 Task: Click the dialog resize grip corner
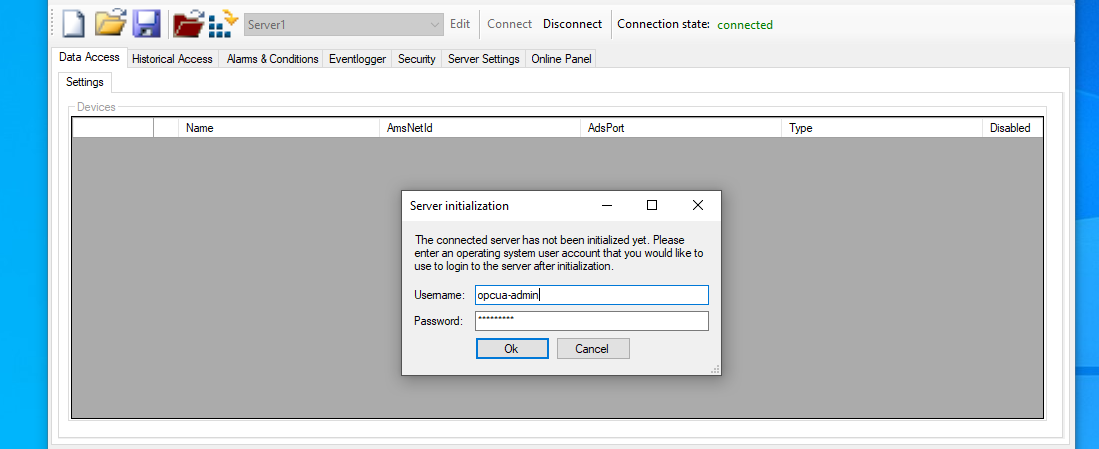pyautogui.click(x=715, y=369)
